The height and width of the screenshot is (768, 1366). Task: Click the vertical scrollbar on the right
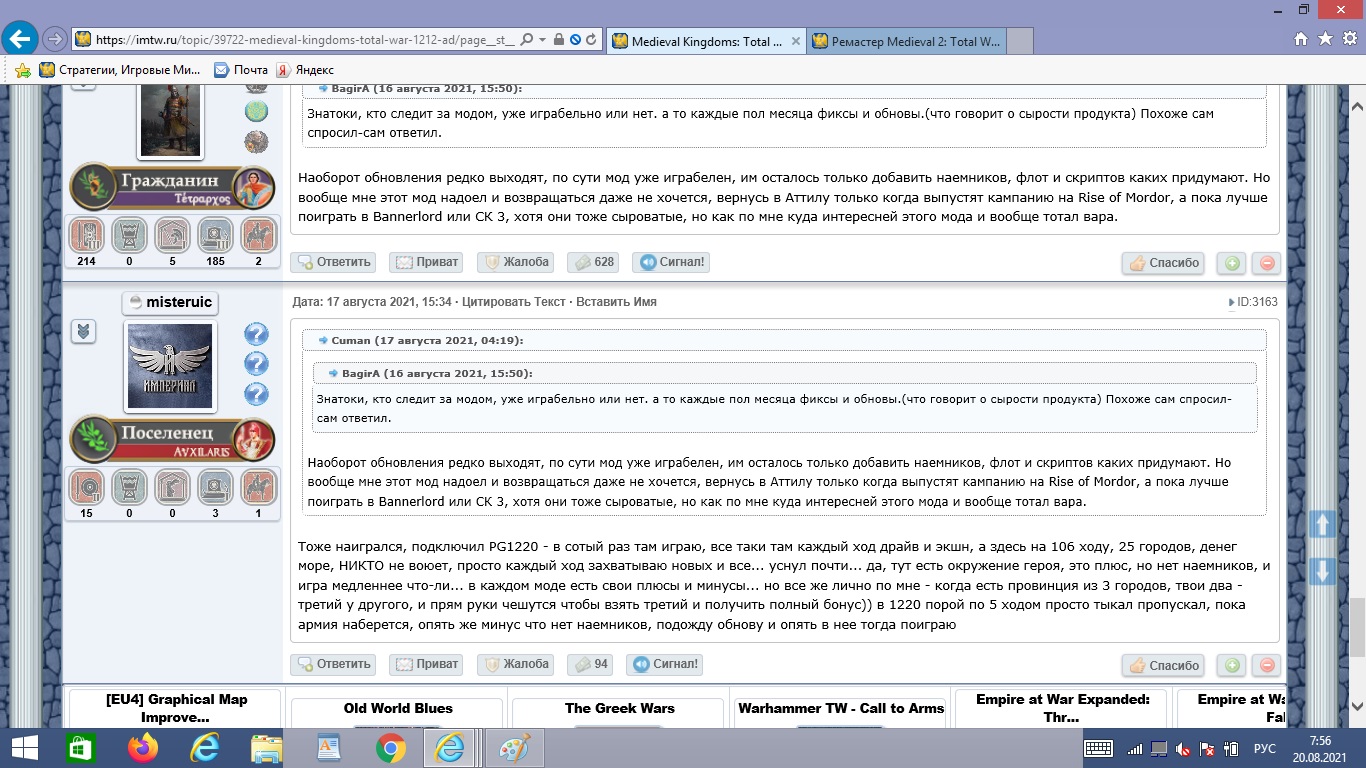[x=1357, y=400]
